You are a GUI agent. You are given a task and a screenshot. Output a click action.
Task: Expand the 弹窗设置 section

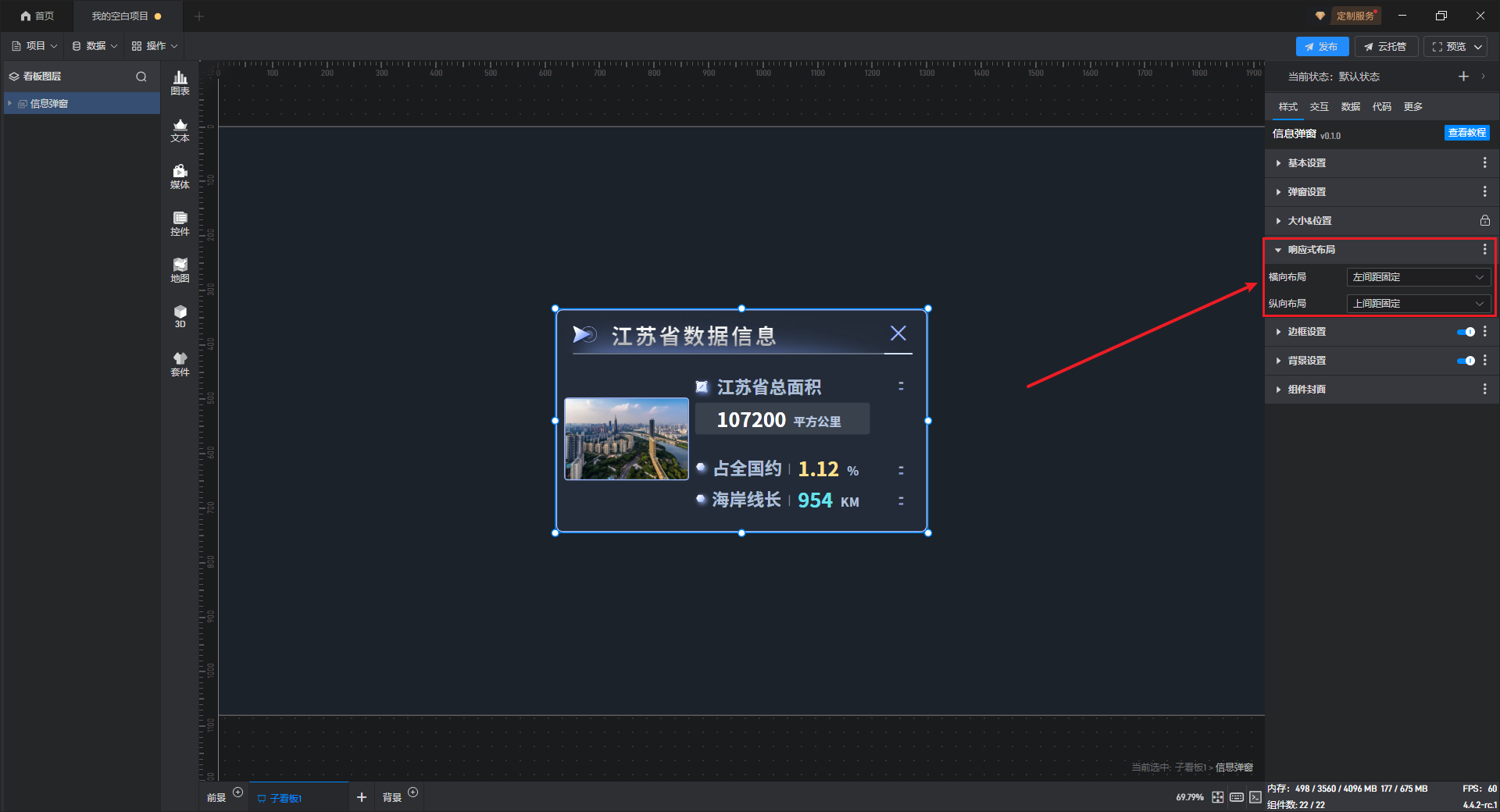tap(1278, 192)
